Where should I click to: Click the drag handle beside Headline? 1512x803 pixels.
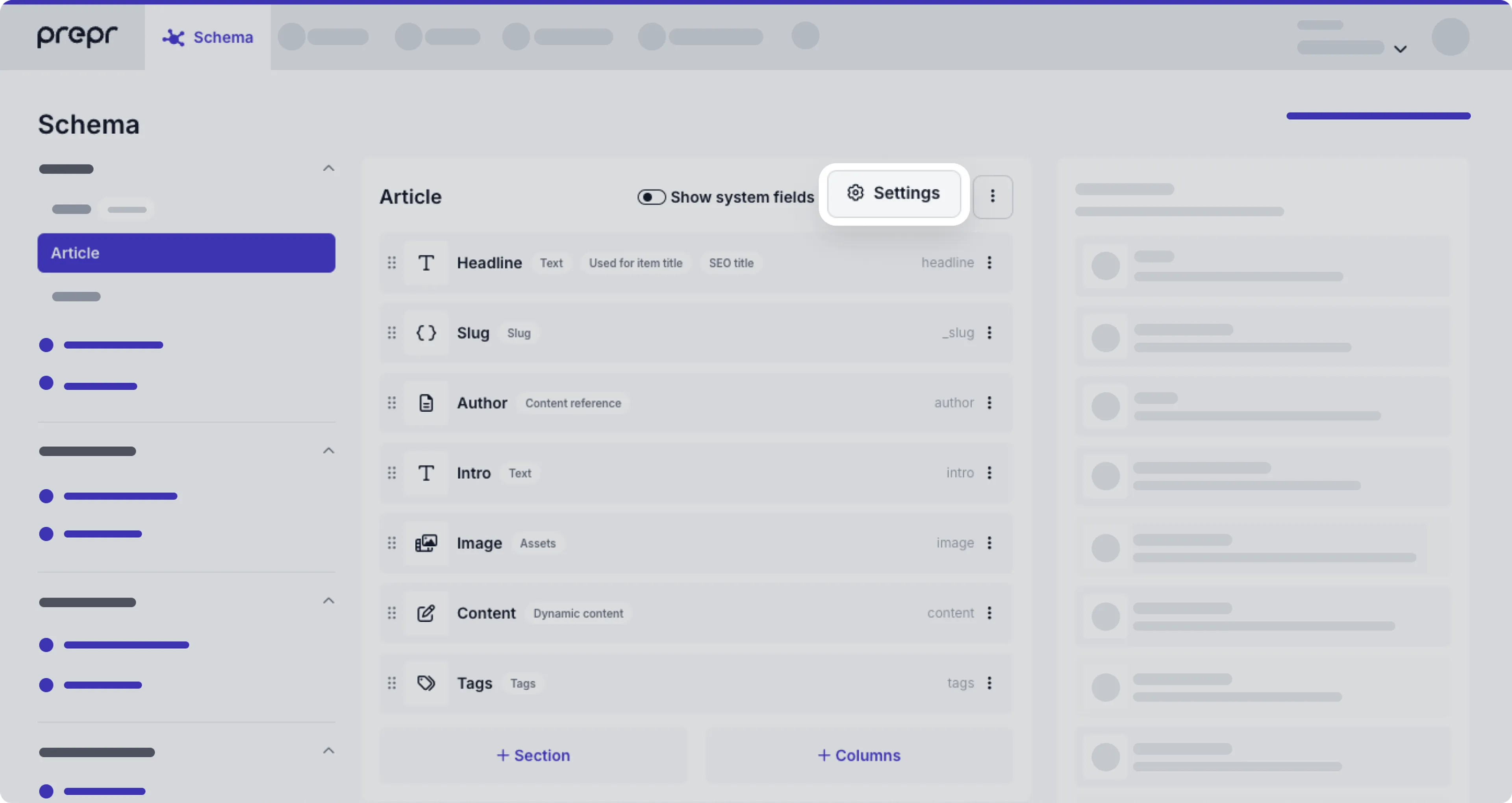(x=392, y=263)
